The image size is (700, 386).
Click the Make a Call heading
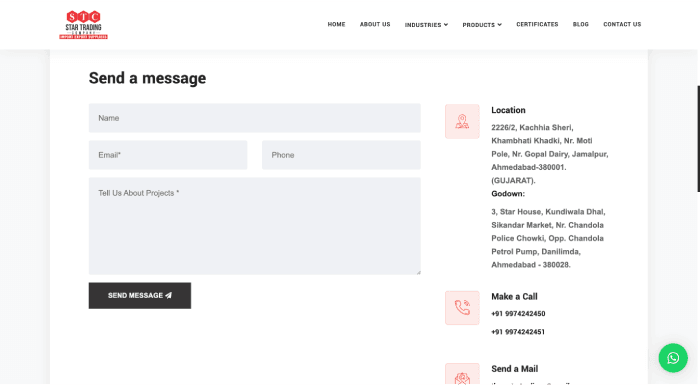(514, 297)
